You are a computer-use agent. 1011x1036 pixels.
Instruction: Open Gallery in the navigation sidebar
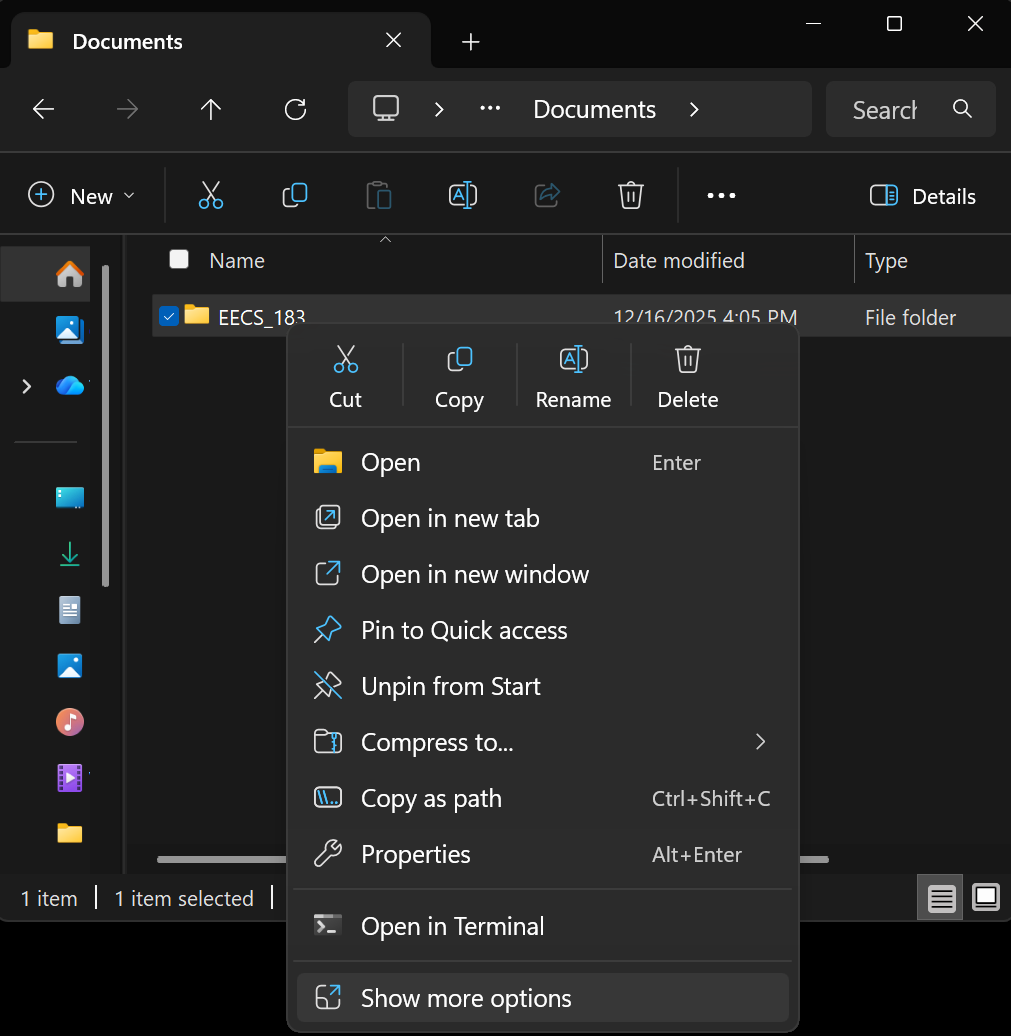(69, 330)
